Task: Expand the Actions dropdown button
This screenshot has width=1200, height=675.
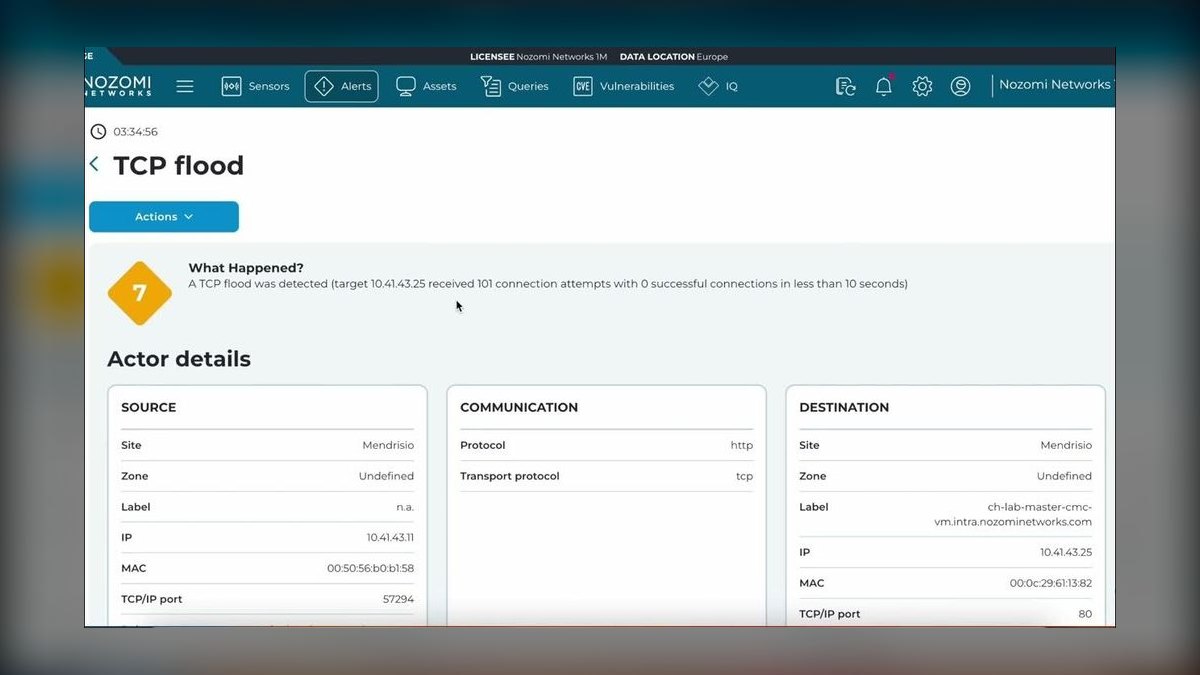Action: pyautogui.click(x=164, y=216)
